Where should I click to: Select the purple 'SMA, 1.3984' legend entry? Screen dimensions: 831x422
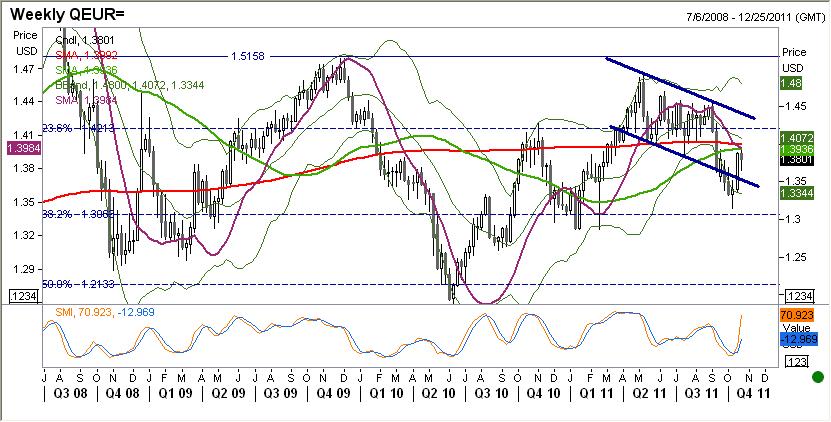click(86, 100)
